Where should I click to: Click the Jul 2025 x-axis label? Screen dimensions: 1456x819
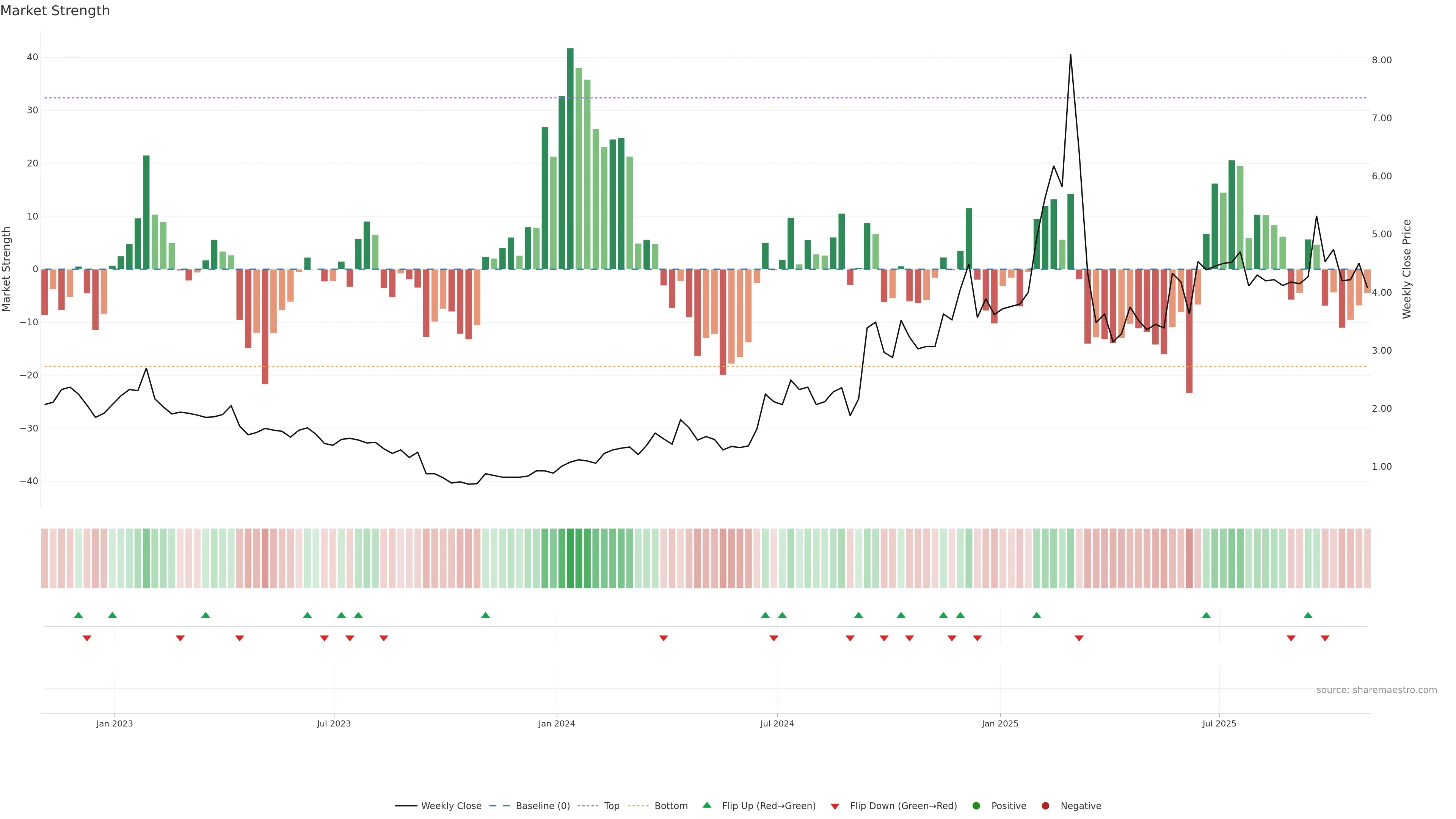click(1219, 723)
